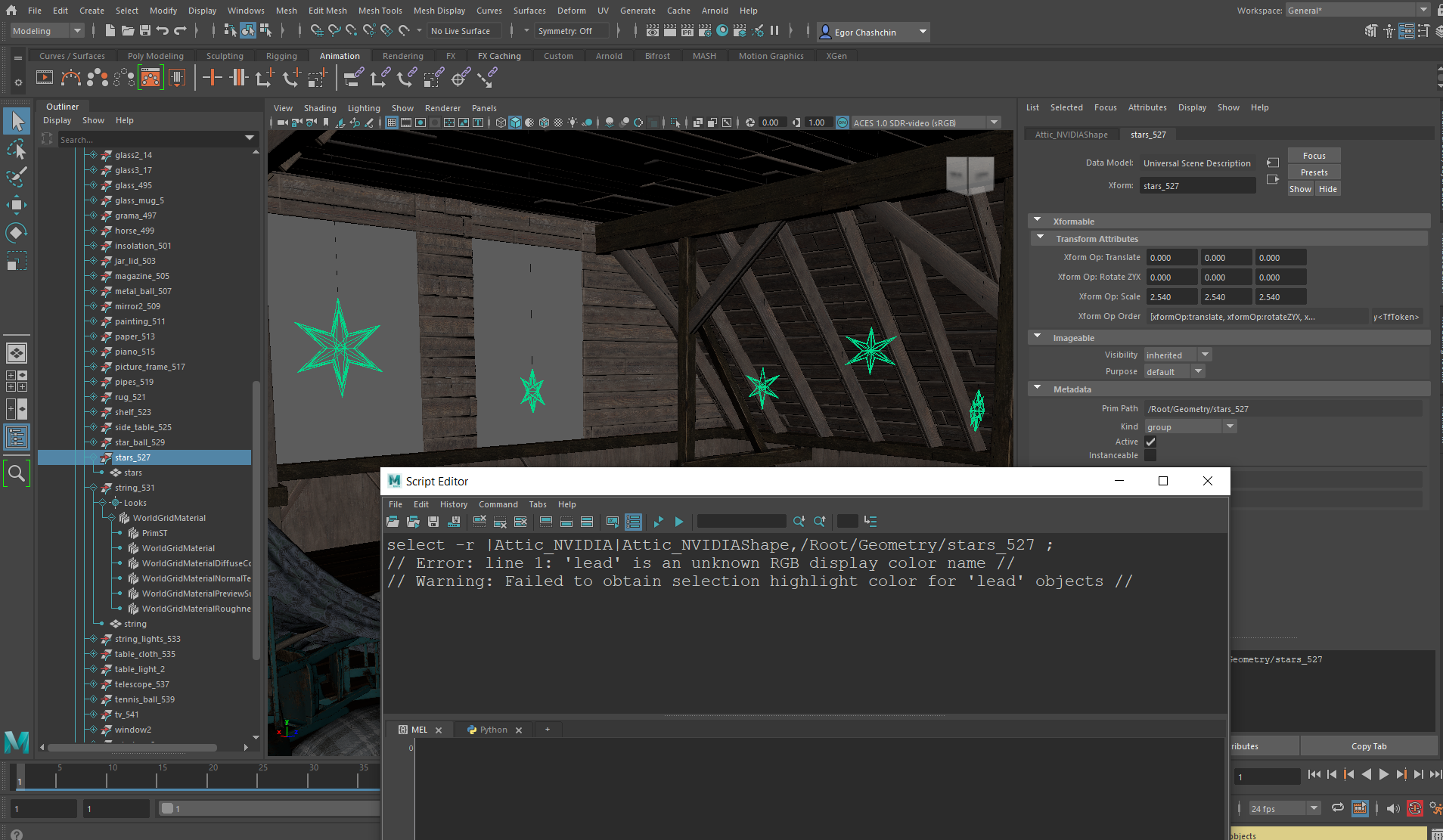Viewport: 1443px width, 840px height.
Task: Clear History icon in Script Editor toolbar
Action: (x=479, y=522)
